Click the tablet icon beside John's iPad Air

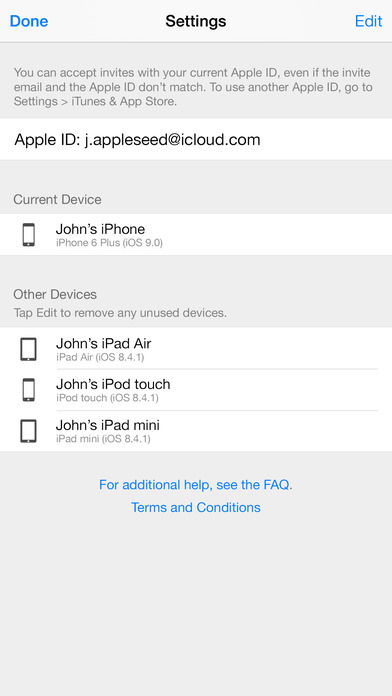29,349
